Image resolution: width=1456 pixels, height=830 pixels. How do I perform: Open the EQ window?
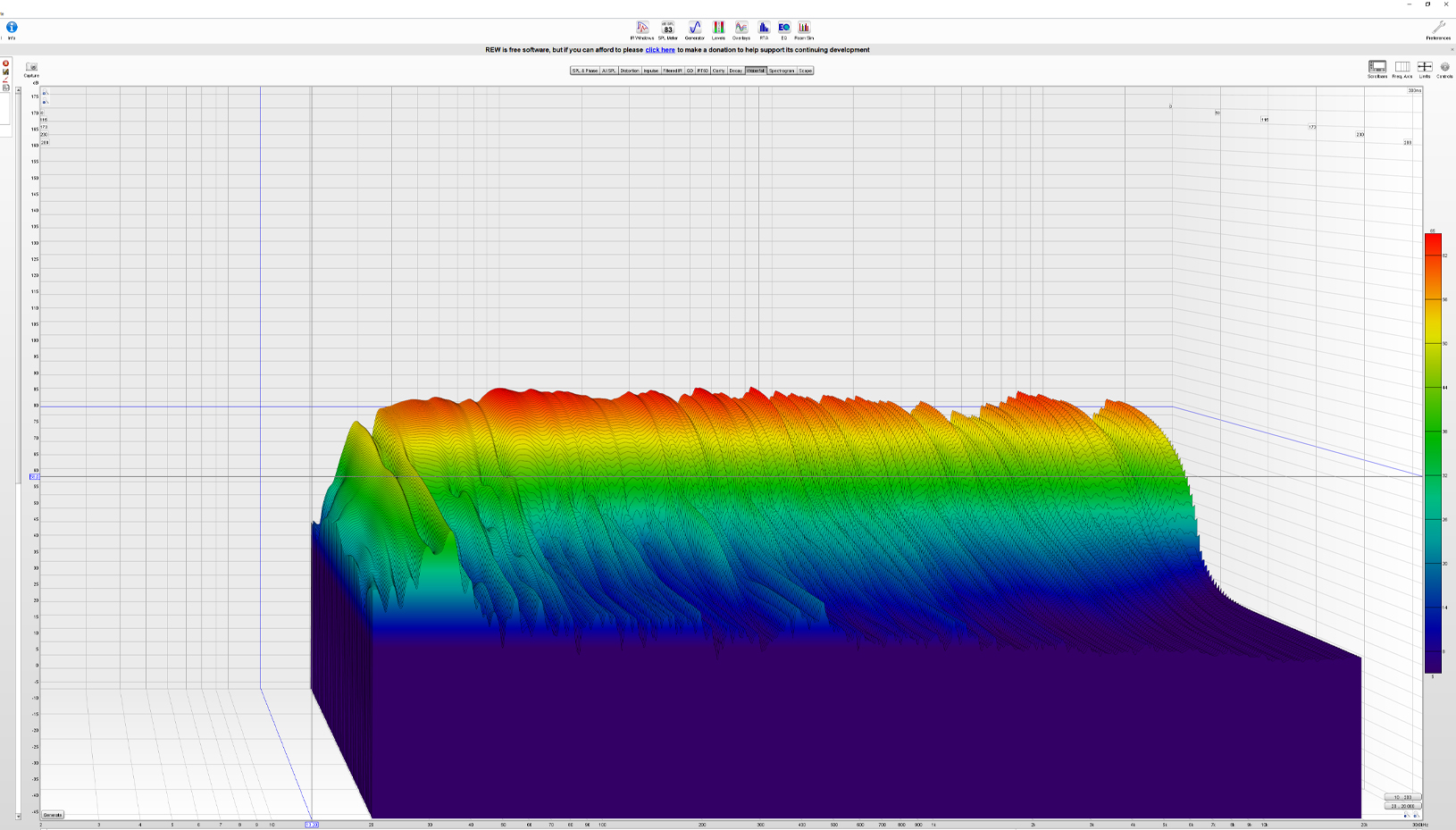tap(783, 29)
